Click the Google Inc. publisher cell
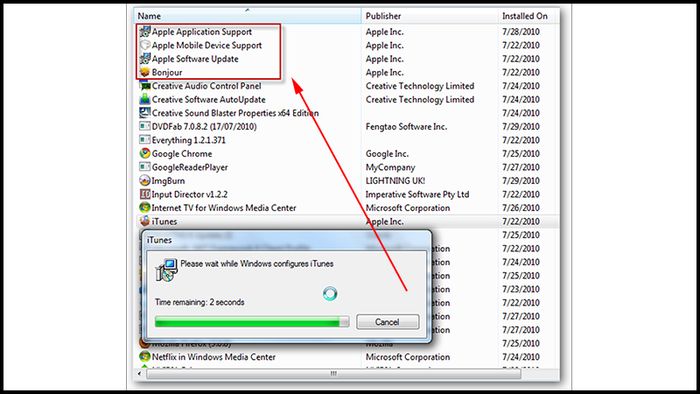Viewport: 700px width, 394px height. tap(387, 153)
